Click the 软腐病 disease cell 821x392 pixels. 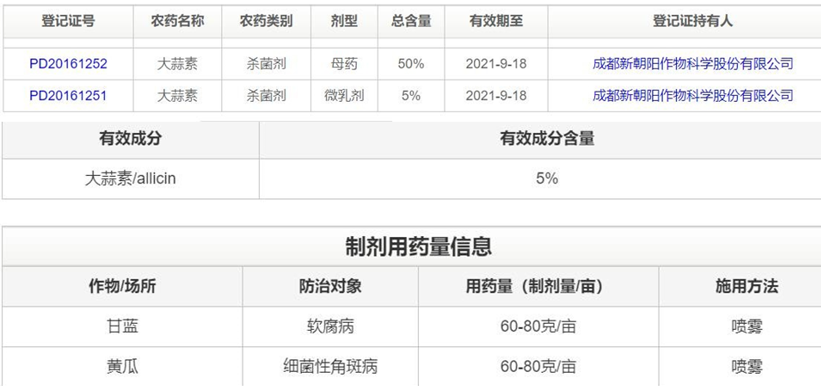[x=330, y=327]
